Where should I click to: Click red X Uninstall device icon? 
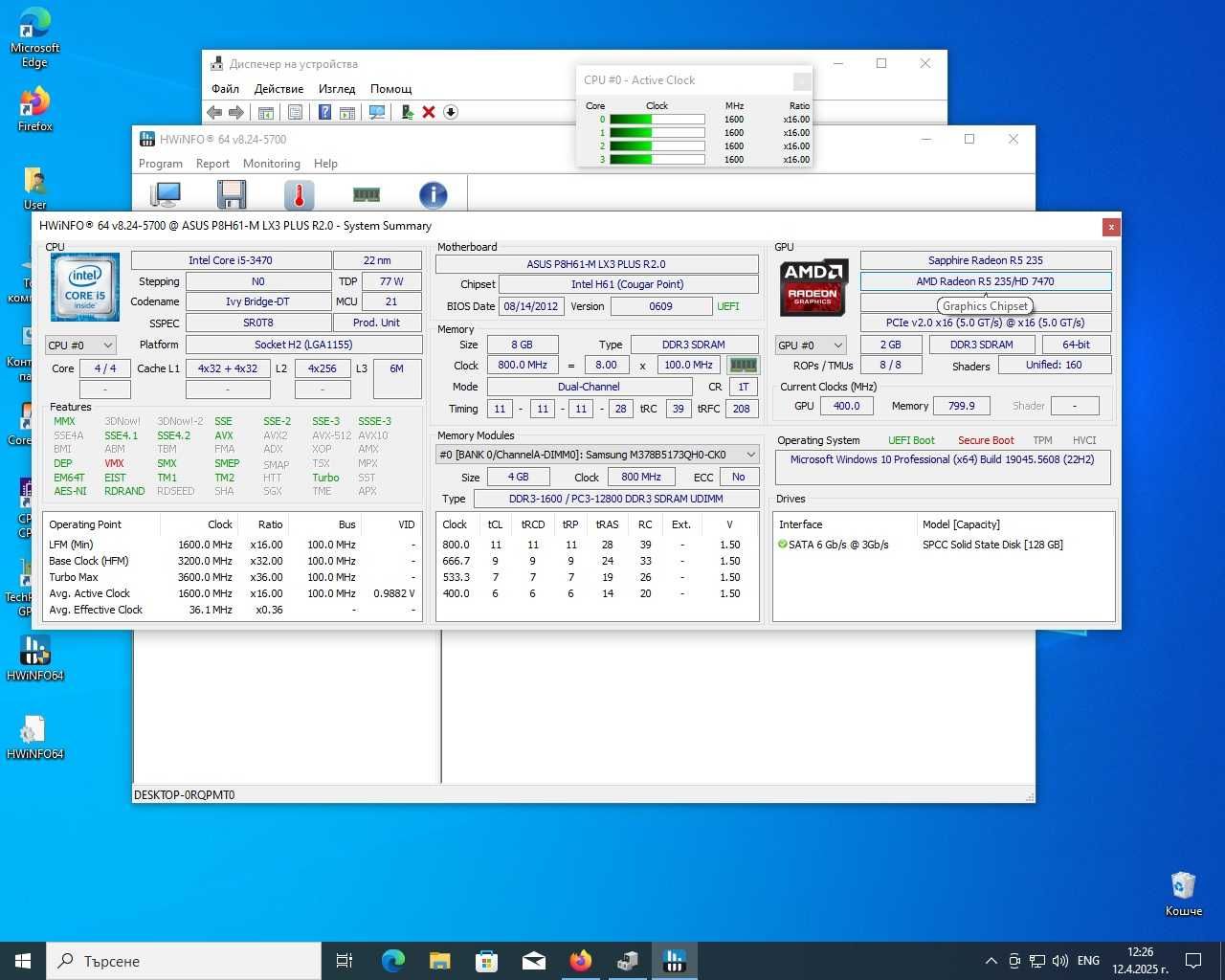tap(429, 112)
